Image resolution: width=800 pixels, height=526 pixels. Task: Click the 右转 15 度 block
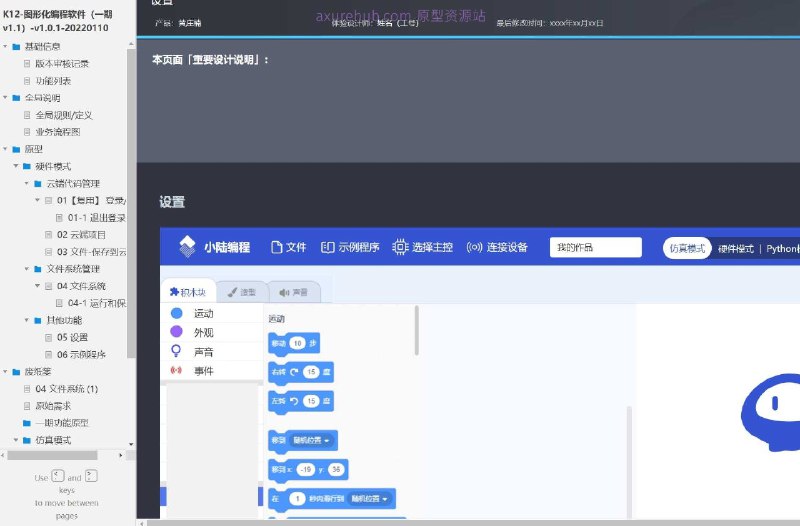pyautogui.click(x=301, y=372)
